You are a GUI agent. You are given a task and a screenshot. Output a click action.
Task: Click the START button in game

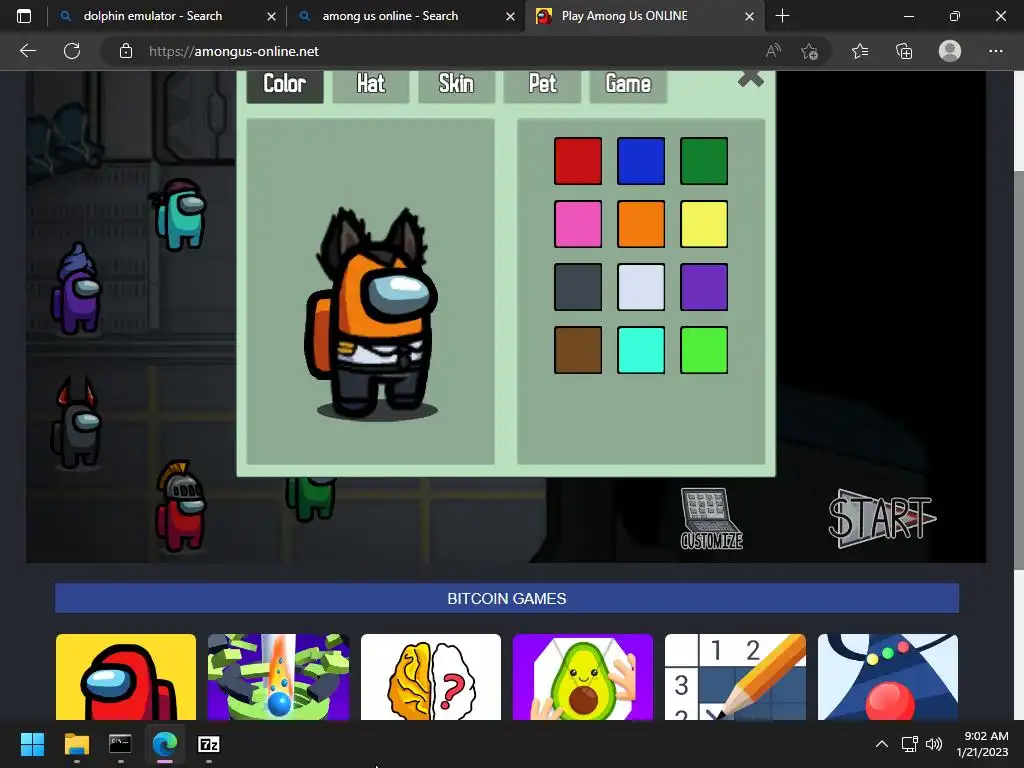(882, 519)
